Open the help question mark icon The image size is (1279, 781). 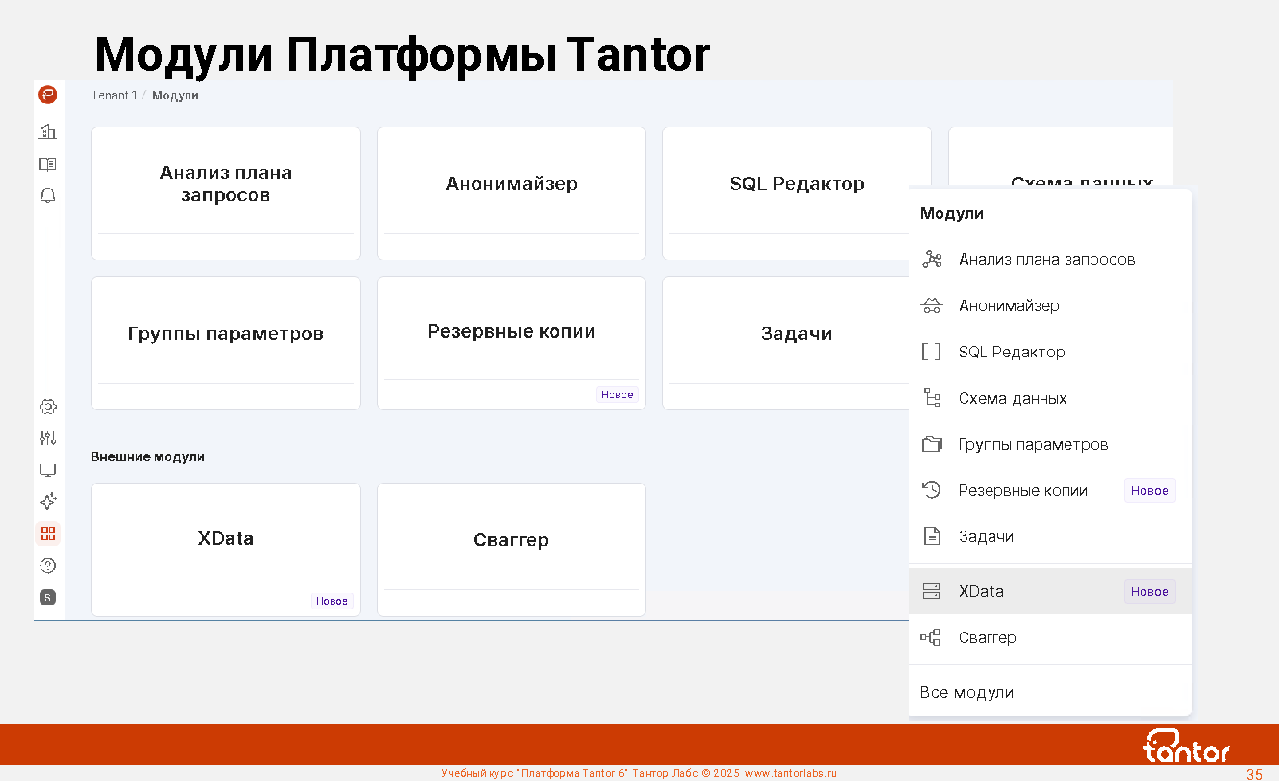tap(47, 565)
